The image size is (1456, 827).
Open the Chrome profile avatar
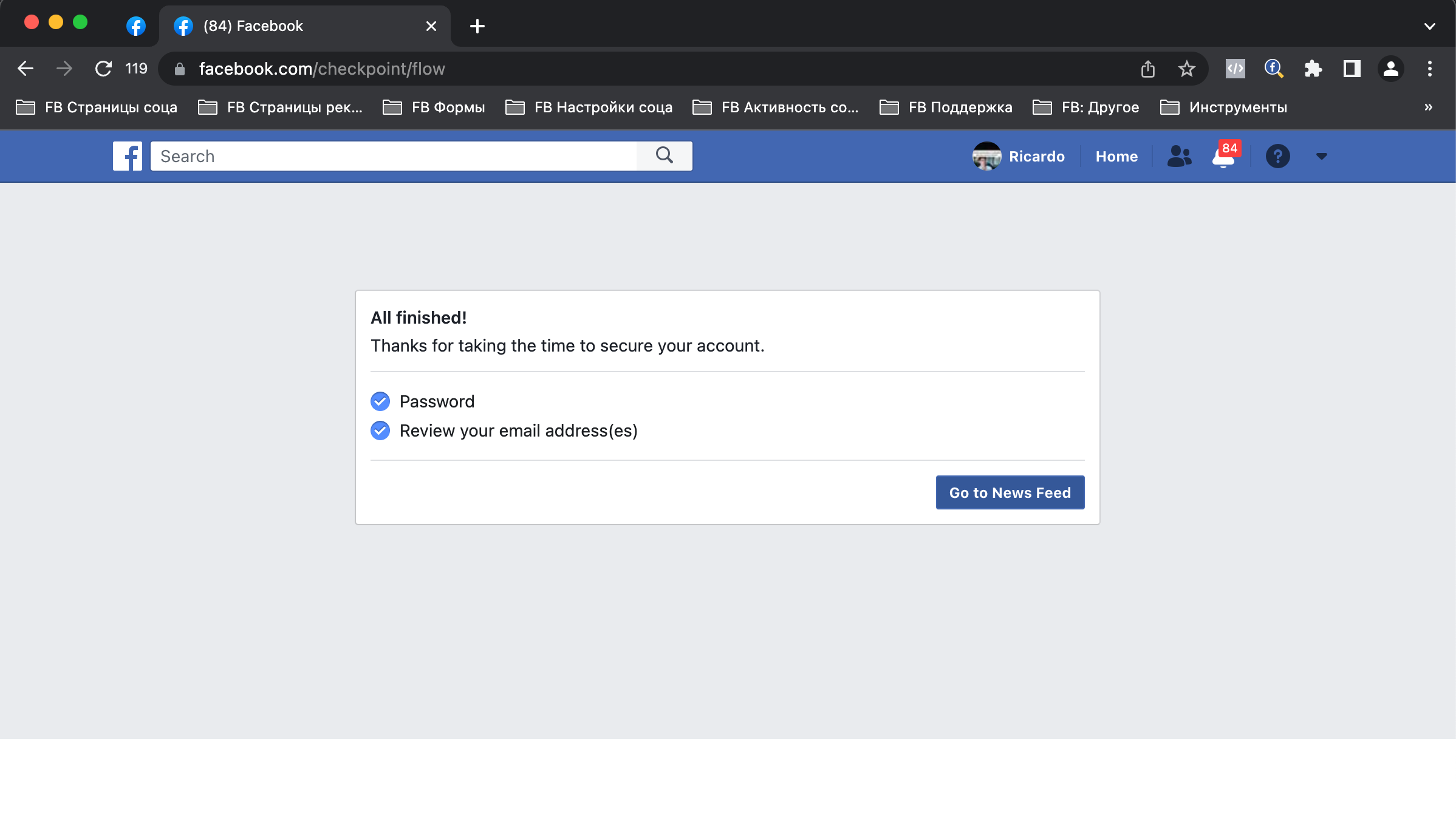tap(1390, 69)
